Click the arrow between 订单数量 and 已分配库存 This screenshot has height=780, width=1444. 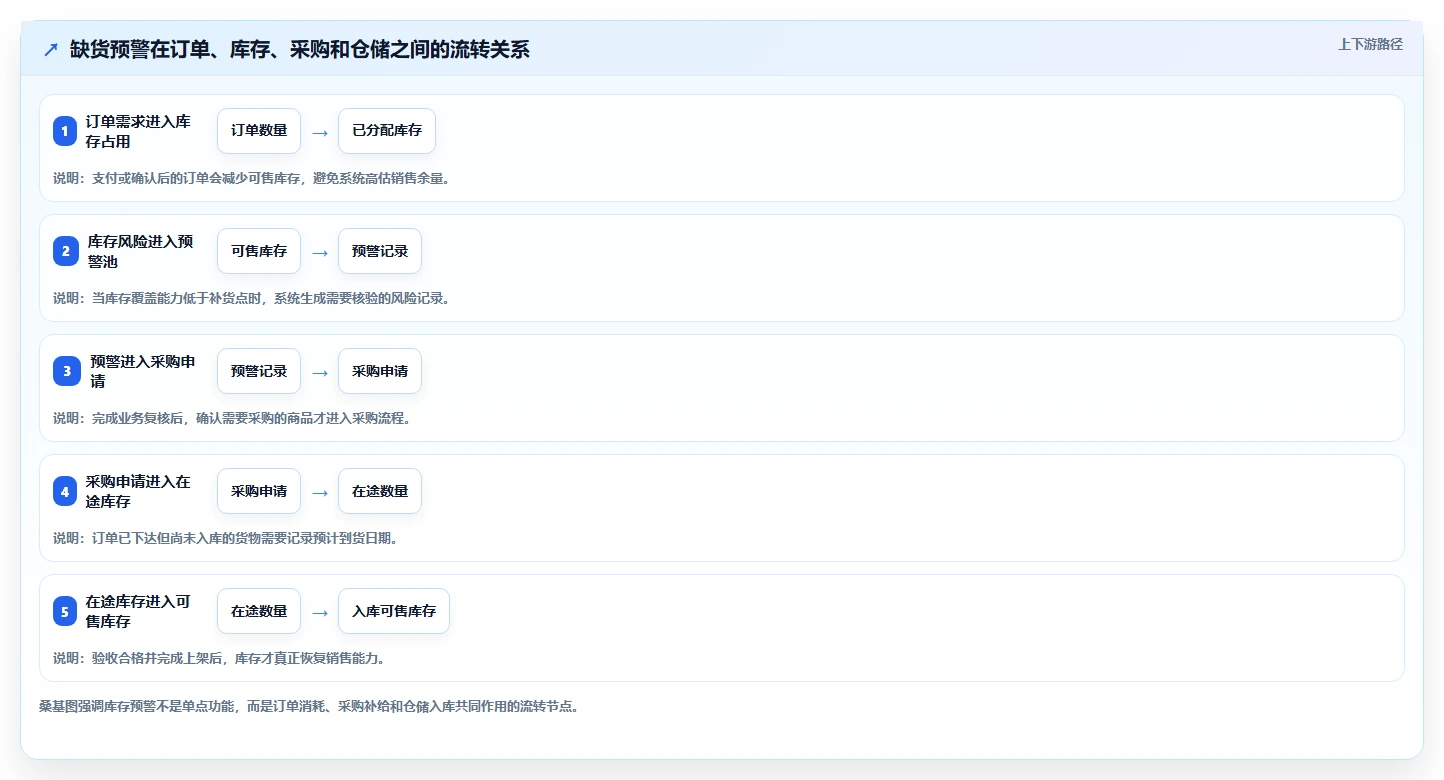pos(320,132)
